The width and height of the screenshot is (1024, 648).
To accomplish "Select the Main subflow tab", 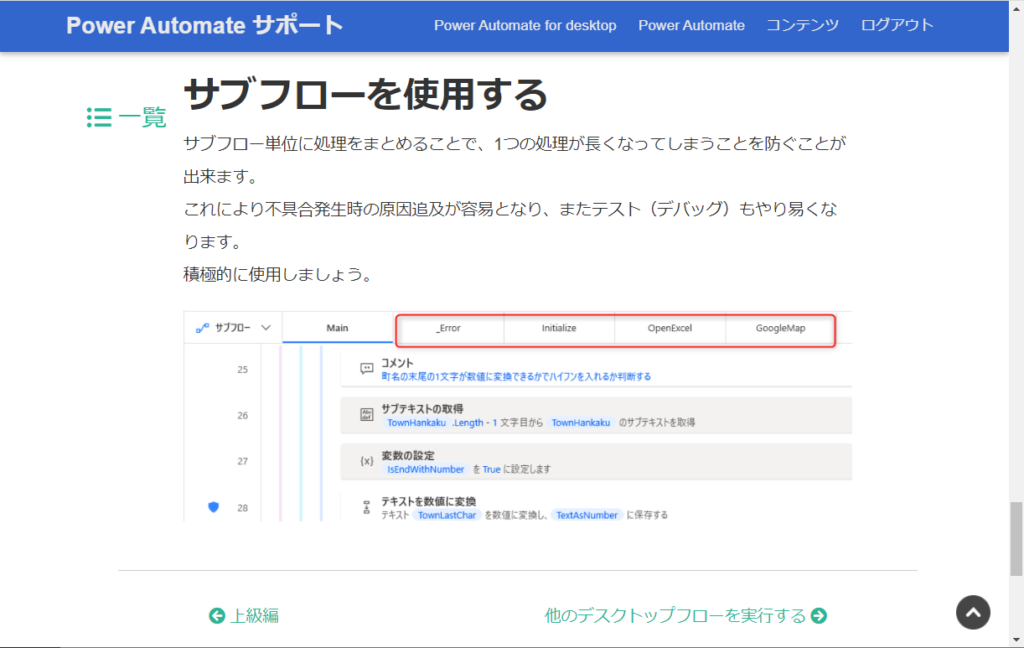I will pyautogui.click(x=337, y=328).
